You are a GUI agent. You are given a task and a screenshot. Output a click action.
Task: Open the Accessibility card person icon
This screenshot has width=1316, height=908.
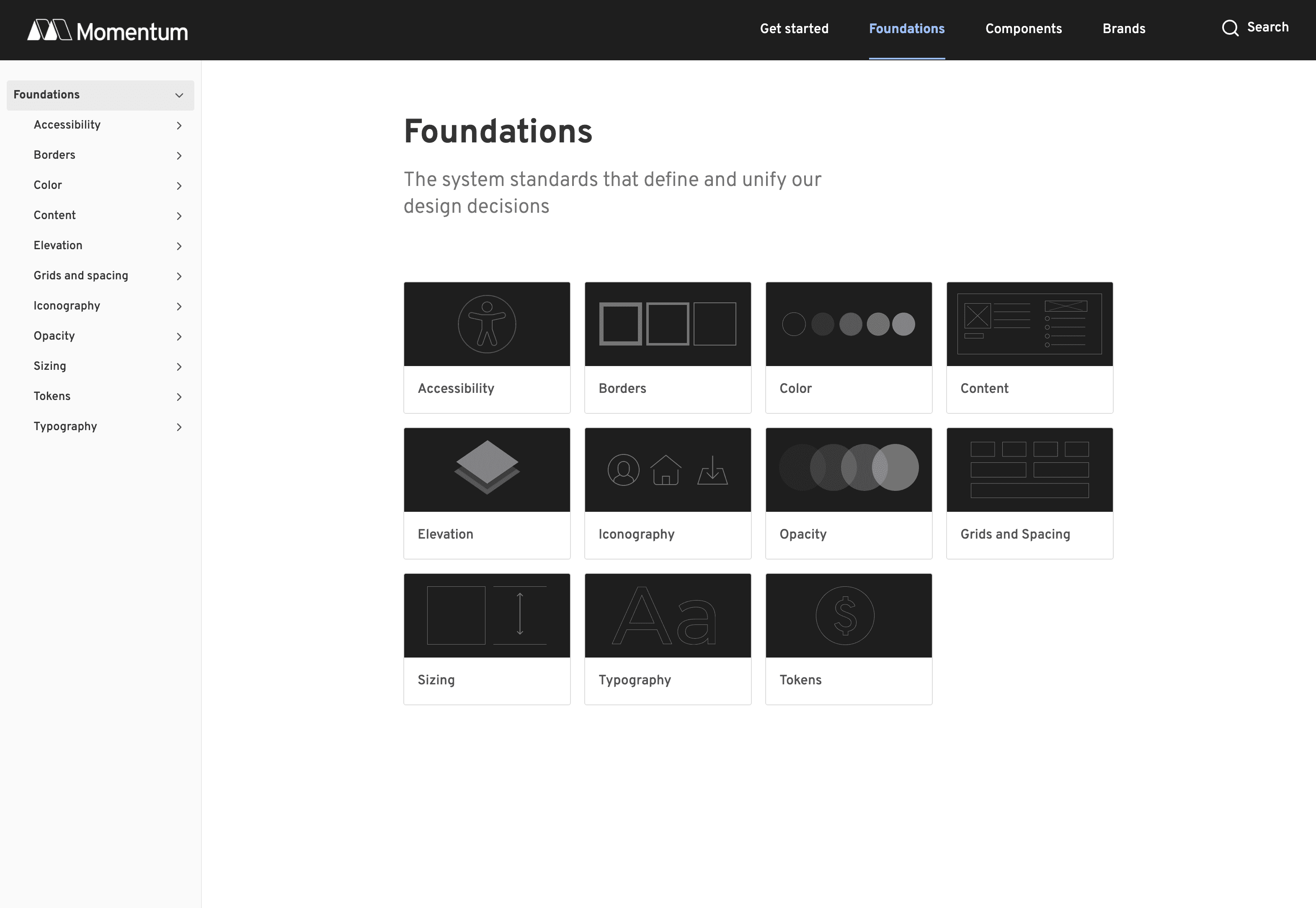click(x=486, y=324)
